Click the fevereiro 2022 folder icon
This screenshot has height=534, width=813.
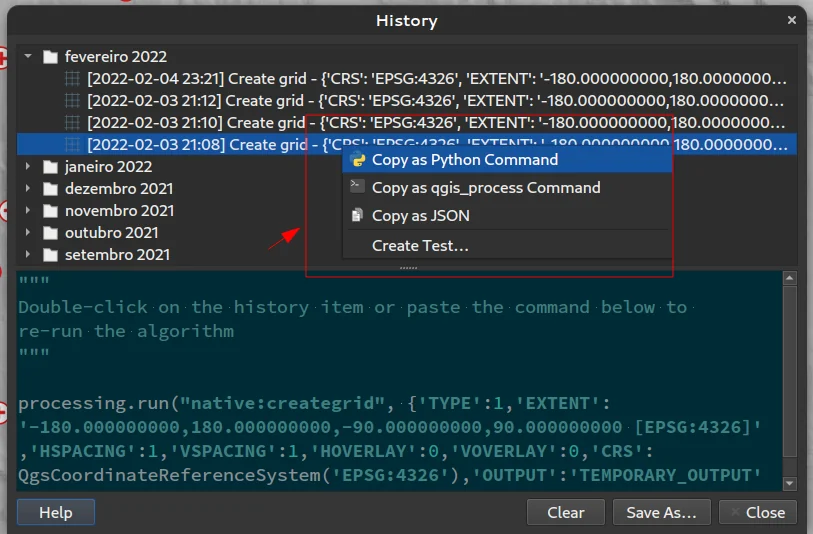pos(50,57)
